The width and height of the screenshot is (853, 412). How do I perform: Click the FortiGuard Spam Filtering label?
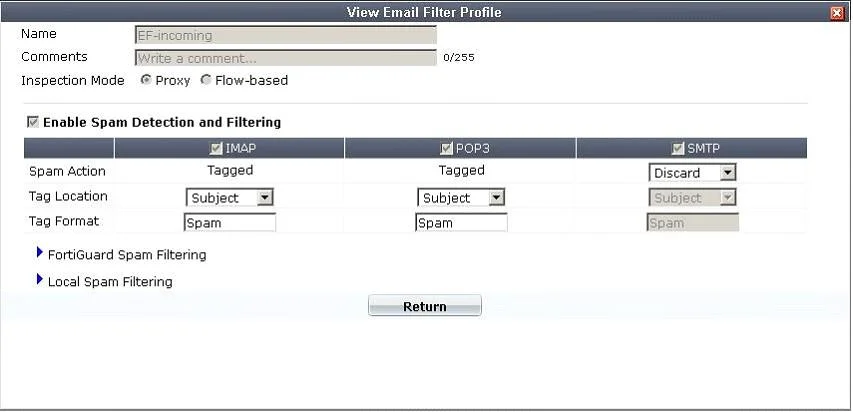pyautogui.click(x=127, y=255)
